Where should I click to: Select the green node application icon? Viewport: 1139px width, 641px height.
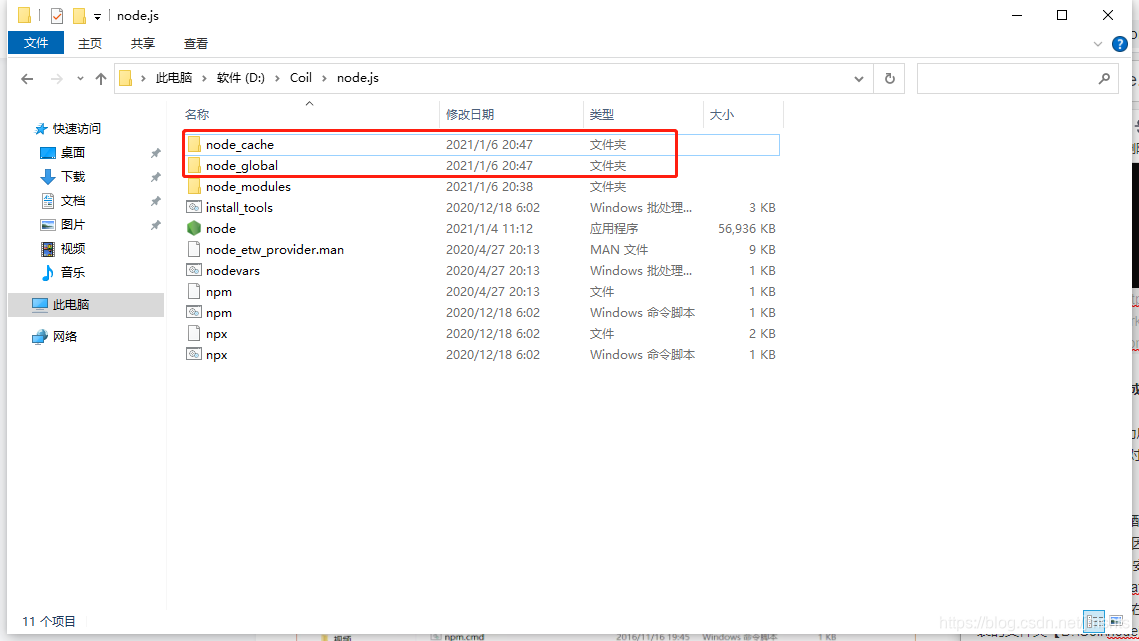tap(194, 228)
